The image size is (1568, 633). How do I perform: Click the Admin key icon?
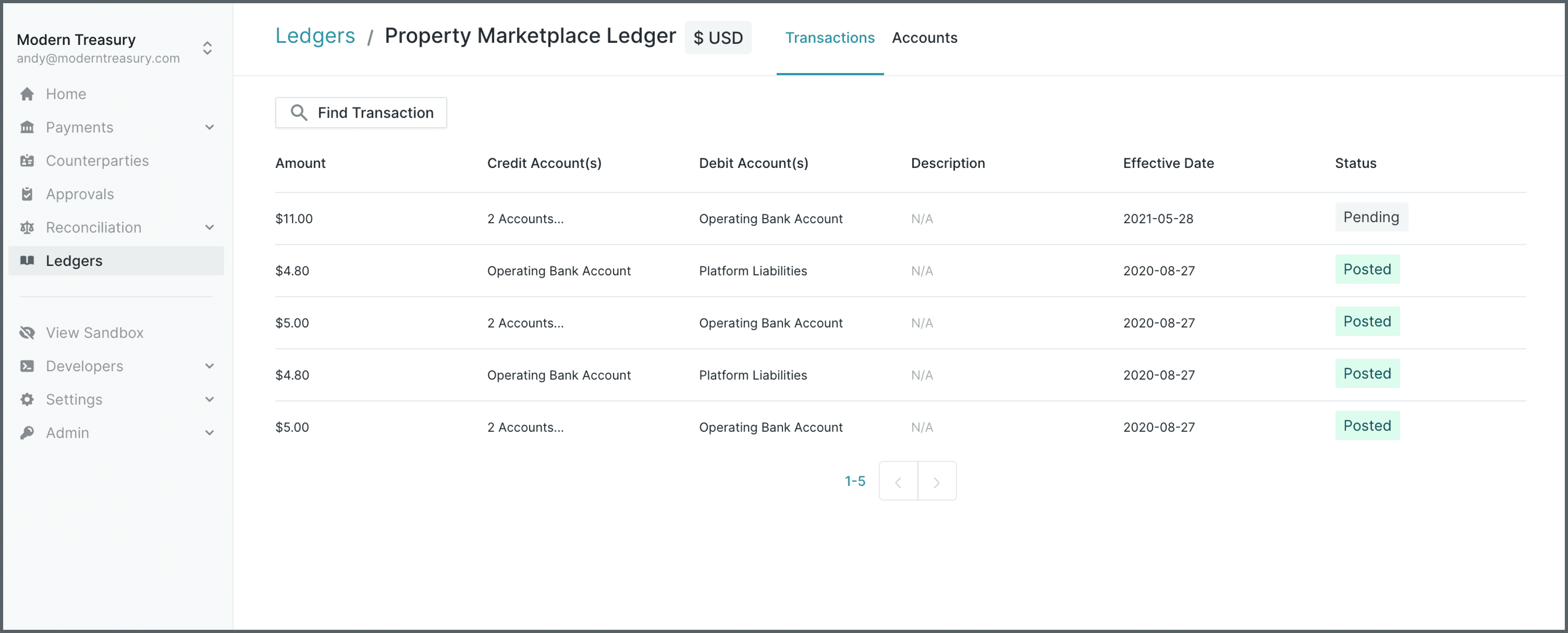coord(27,433)
